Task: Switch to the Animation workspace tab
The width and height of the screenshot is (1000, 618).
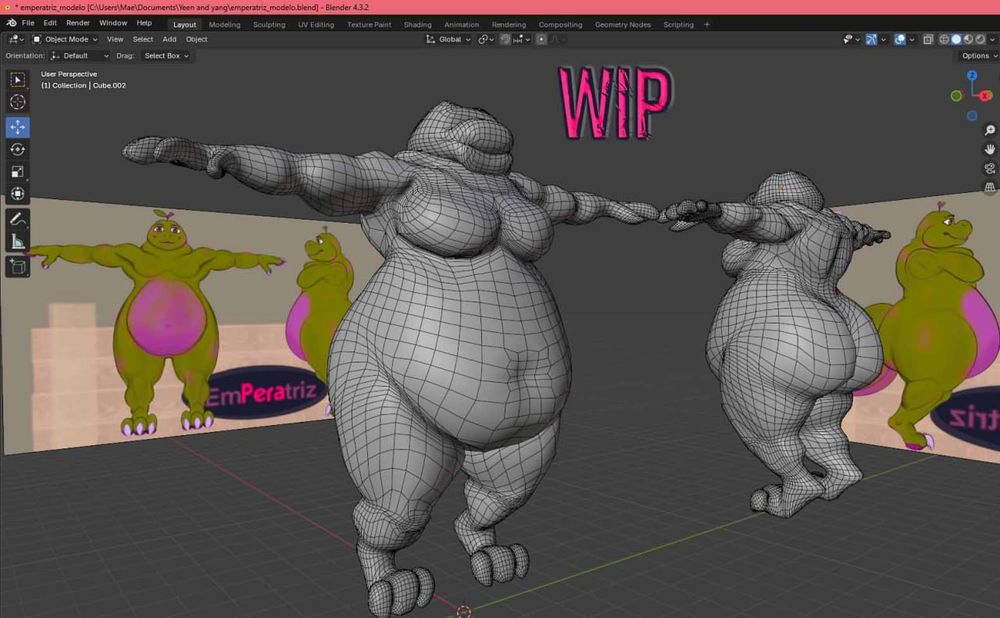Action: 461,25
